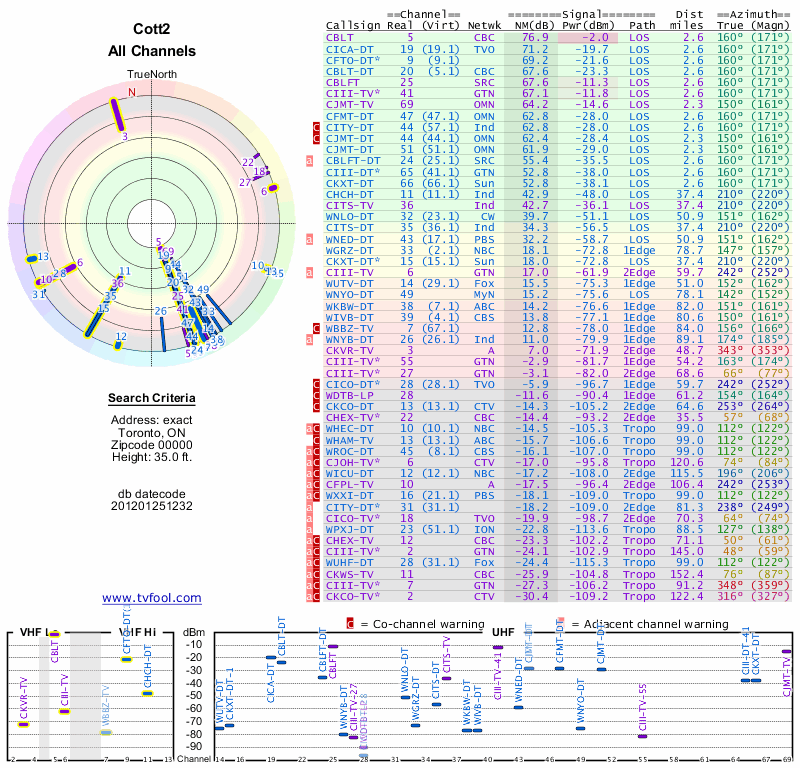
Task: Click the pink 'a' adjacent channel legend icon
Action: [x=561, y=624]
